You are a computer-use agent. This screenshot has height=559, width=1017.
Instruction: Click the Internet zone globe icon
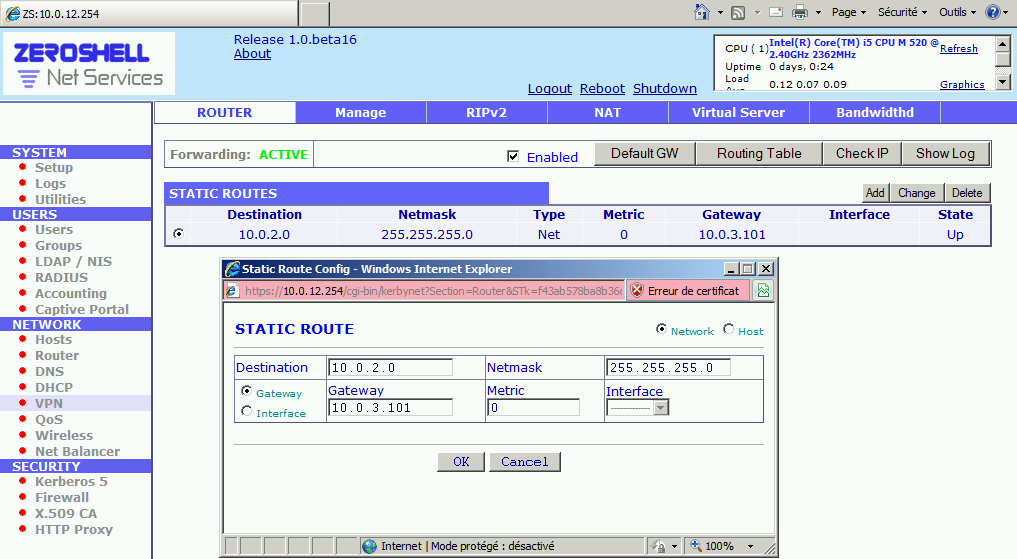click(370, 546)
